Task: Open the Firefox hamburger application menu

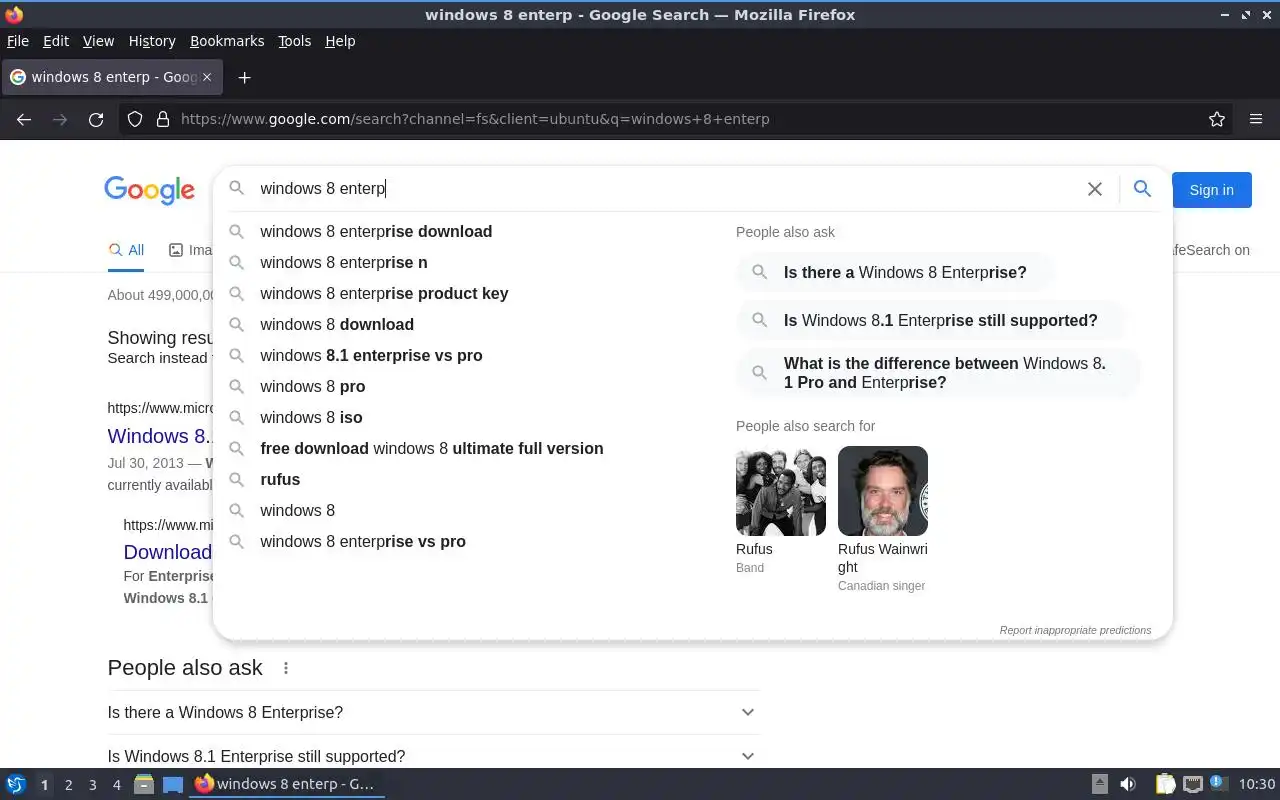Action: click(1256, 119)
